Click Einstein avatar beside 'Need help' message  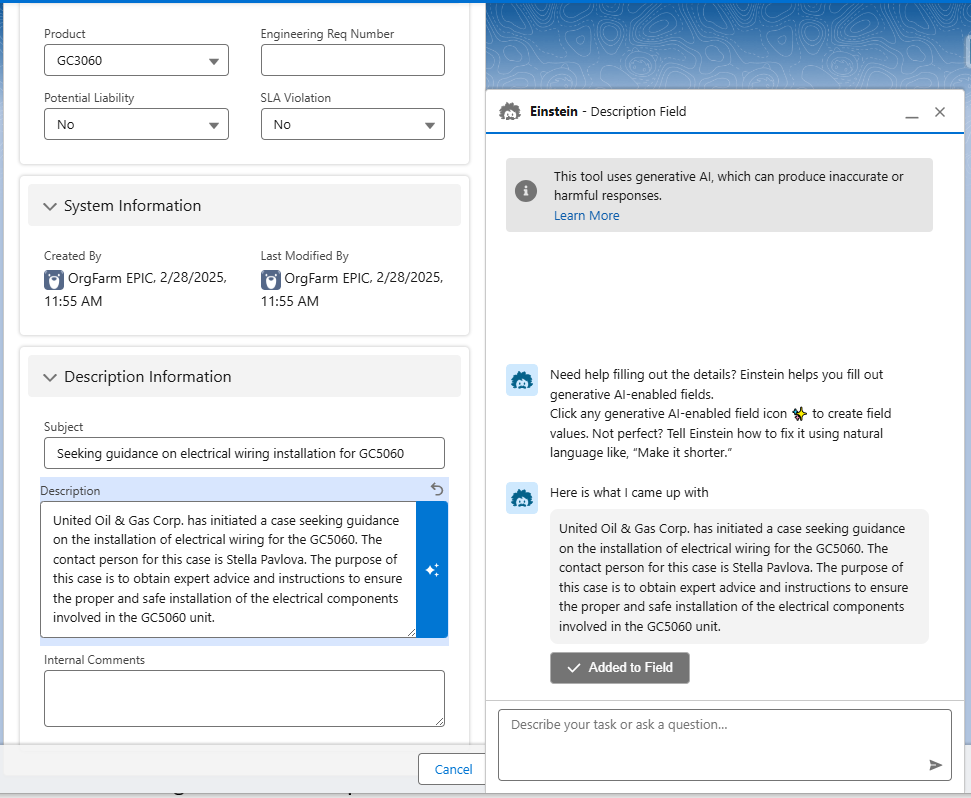tap(522, 379)
